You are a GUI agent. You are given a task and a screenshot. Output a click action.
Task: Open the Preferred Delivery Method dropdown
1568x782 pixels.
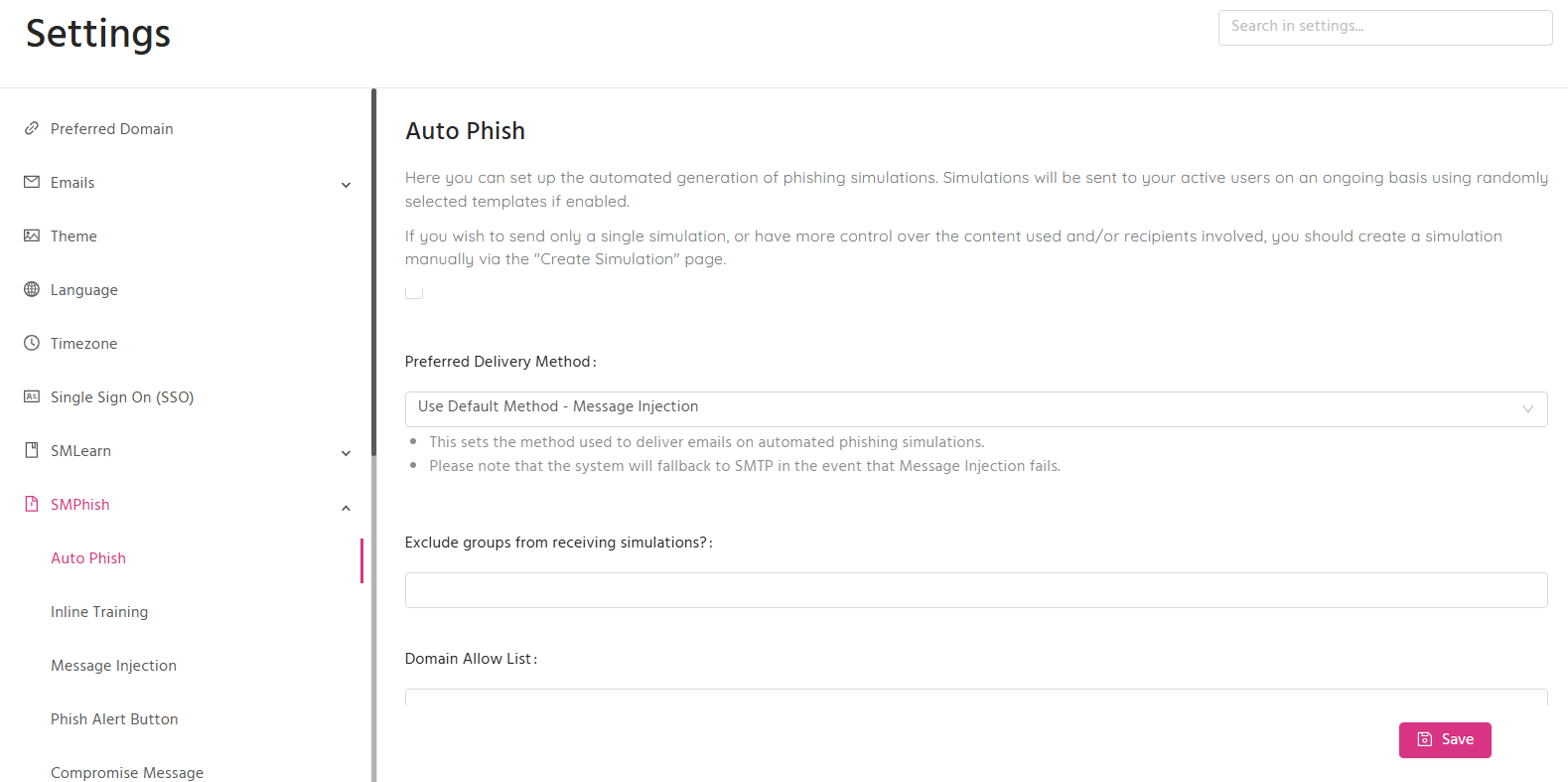pos(976,408)
